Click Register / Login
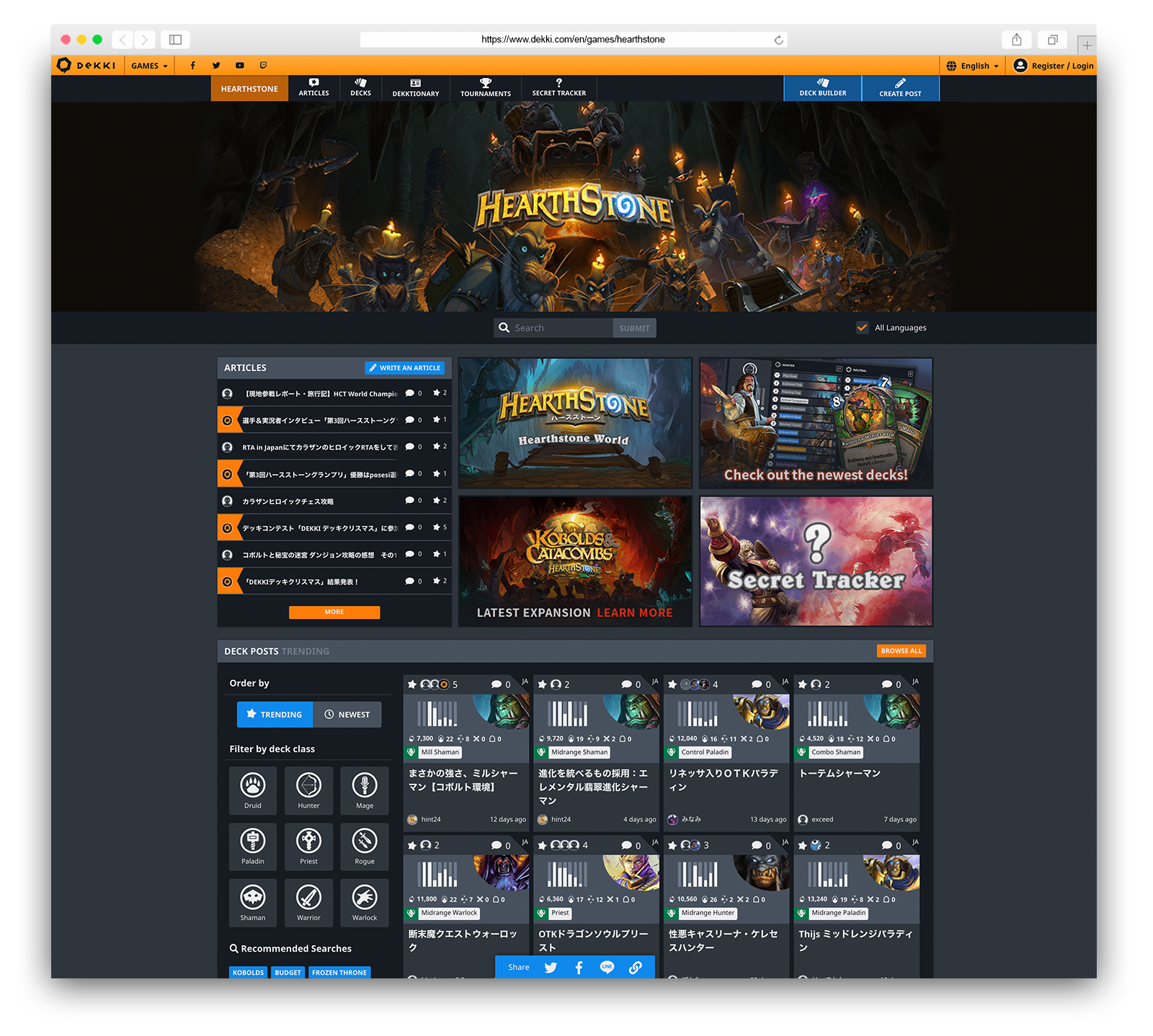Image resolution: width=1153 pixels, height=1036 pixels. click(1054, 66)
